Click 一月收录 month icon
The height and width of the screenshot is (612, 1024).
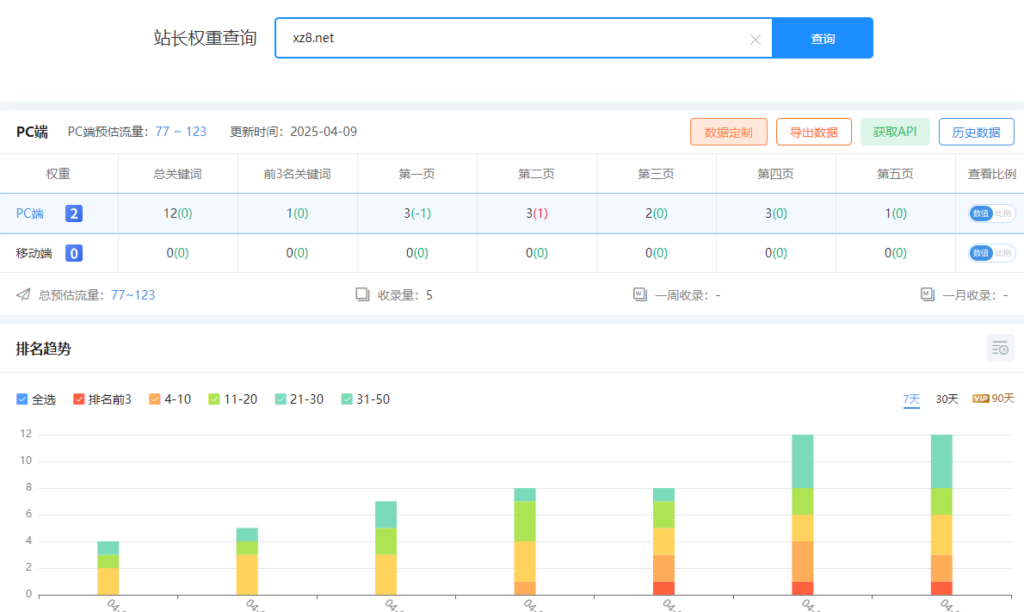tap(927, 295)
